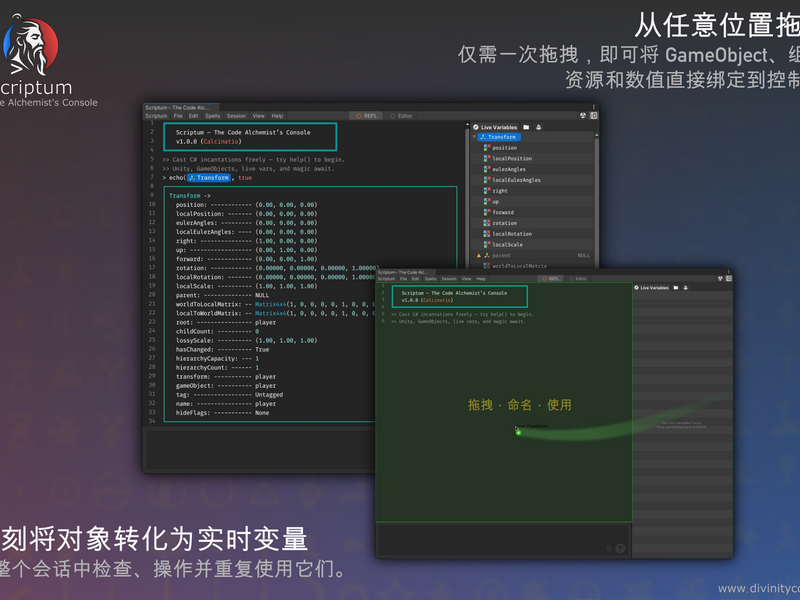Open the bell notifications tab in back window
This screenshot has width=800, height=600.
click(538, 127)
